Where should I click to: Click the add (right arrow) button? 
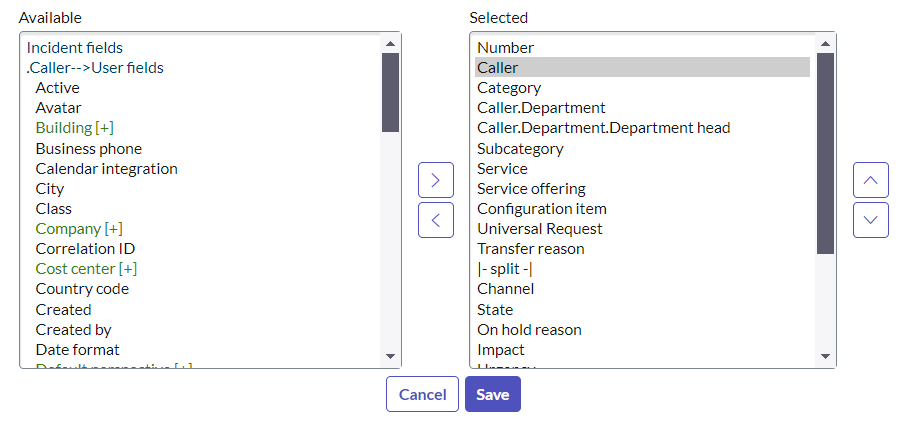click(435, 180)
